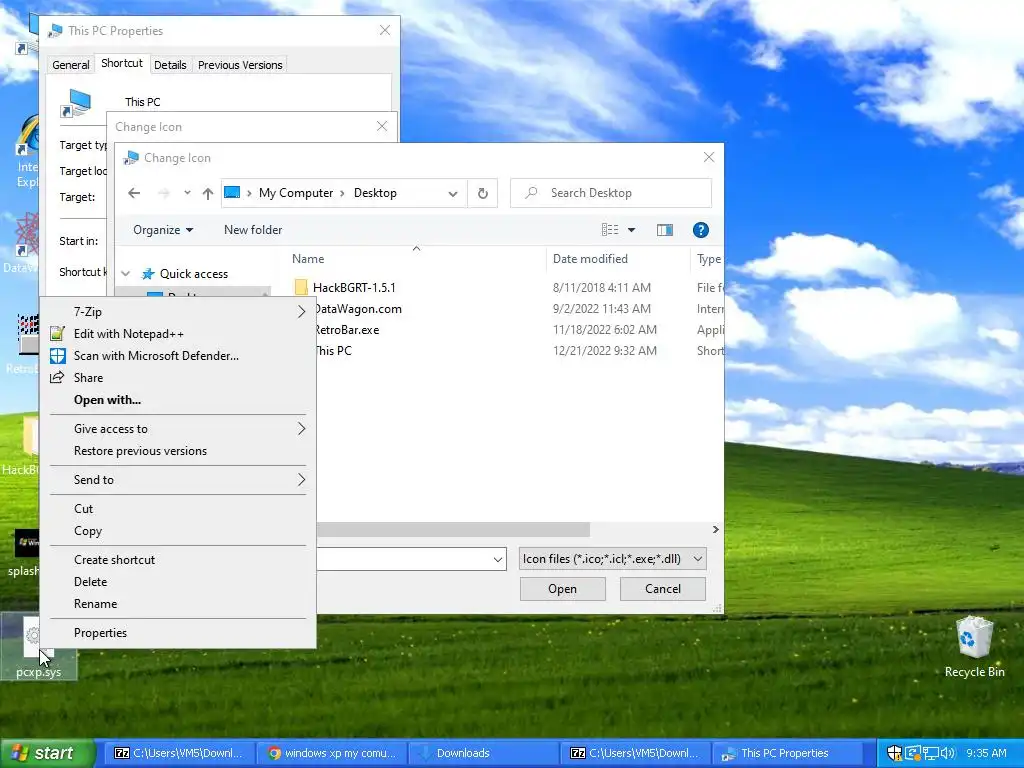Screen dimensions: 1024x768
Task: Click the Notepad++ icon in context menu
Action: [57, 334]
